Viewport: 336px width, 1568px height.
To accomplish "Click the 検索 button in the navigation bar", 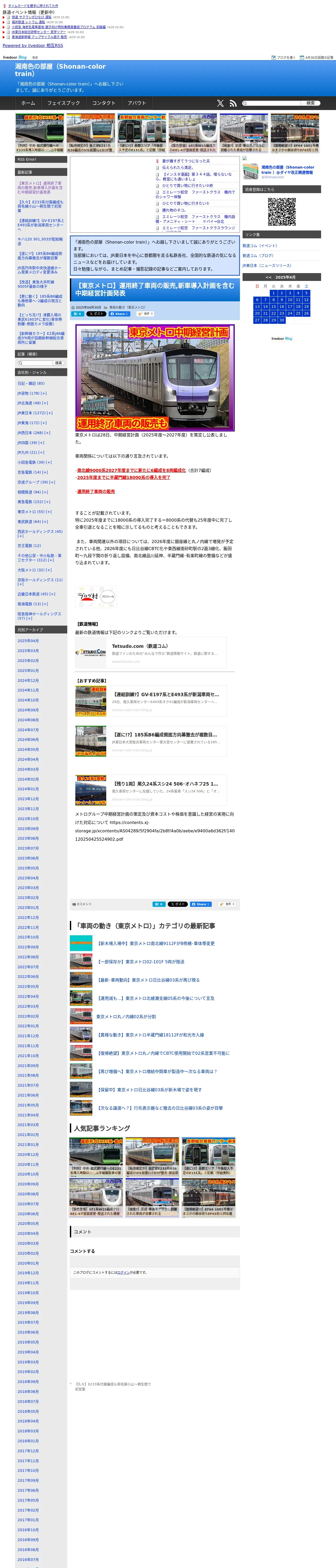I will [x=310, y=103].
